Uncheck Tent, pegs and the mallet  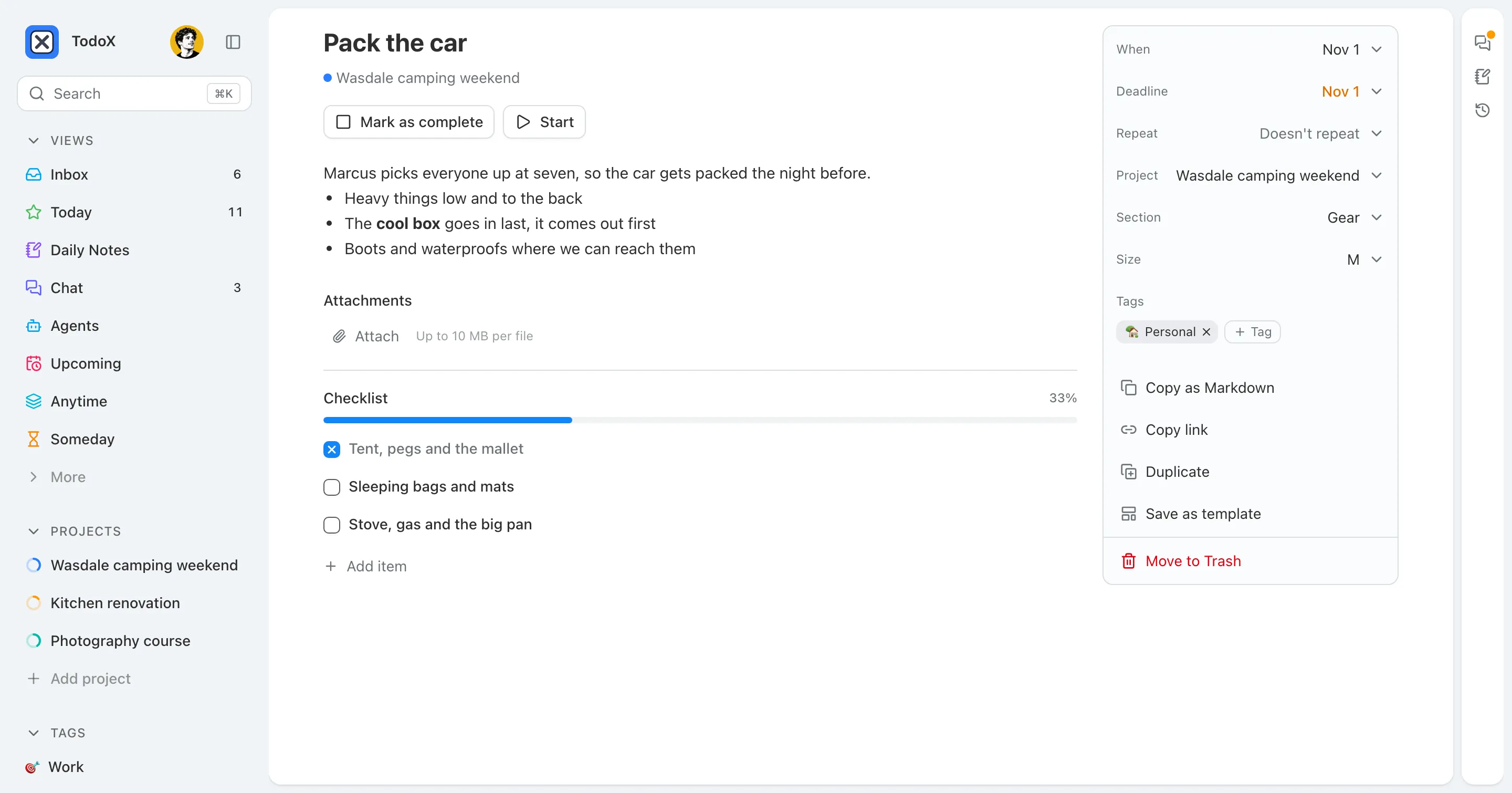coord(332,450)
